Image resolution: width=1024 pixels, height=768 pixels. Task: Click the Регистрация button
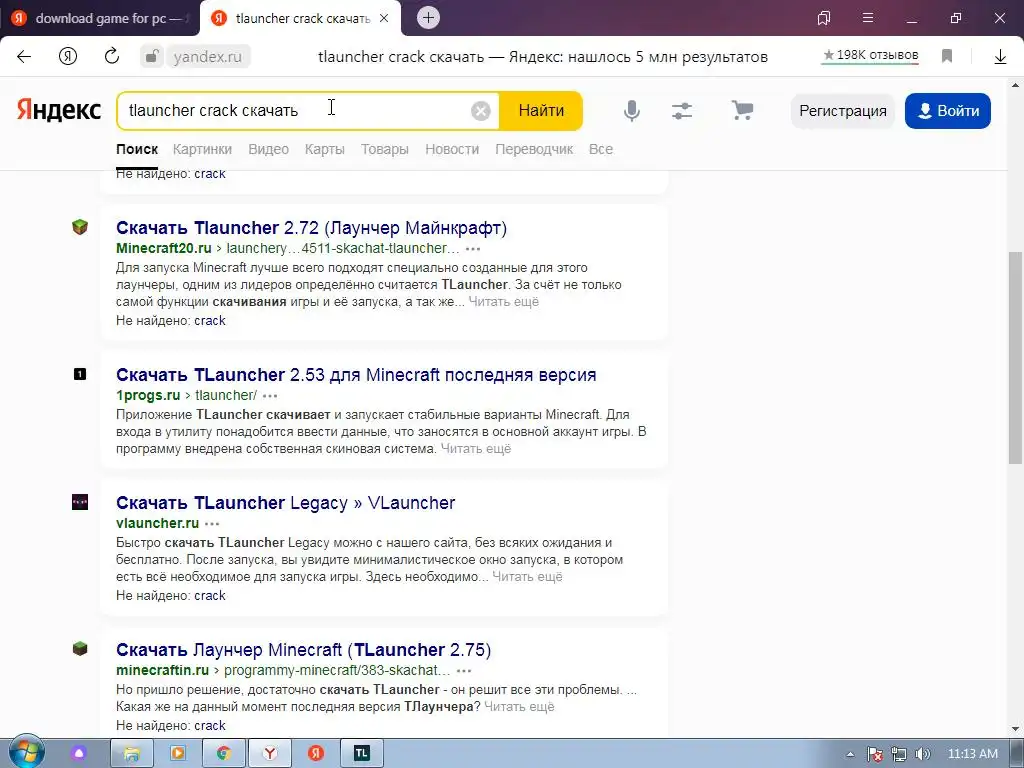pos(843,111)
